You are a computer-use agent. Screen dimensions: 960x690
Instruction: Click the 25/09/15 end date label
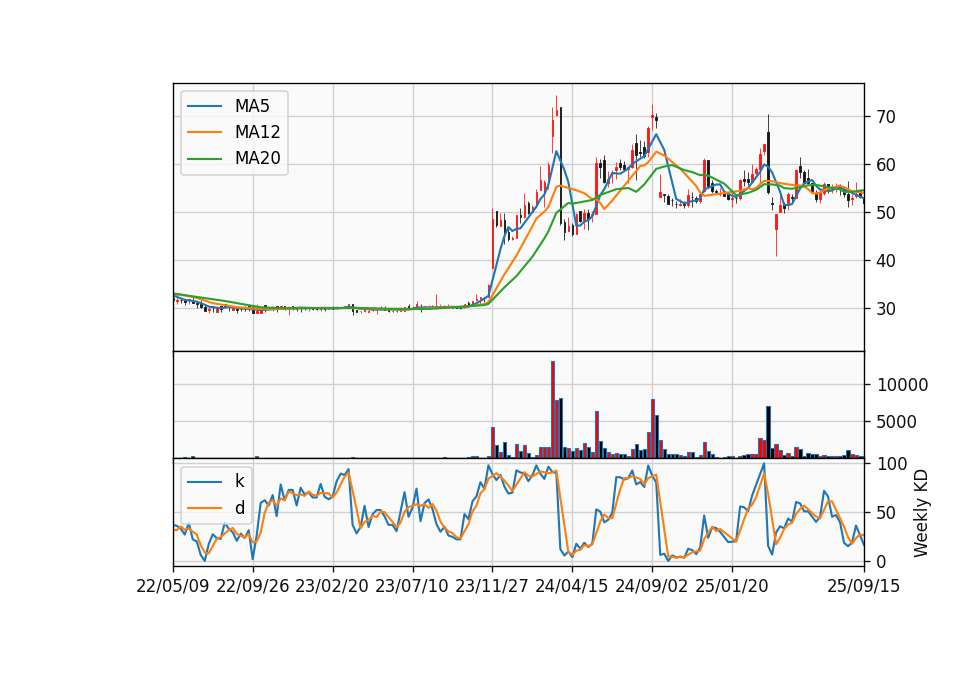tap(864, 586)
